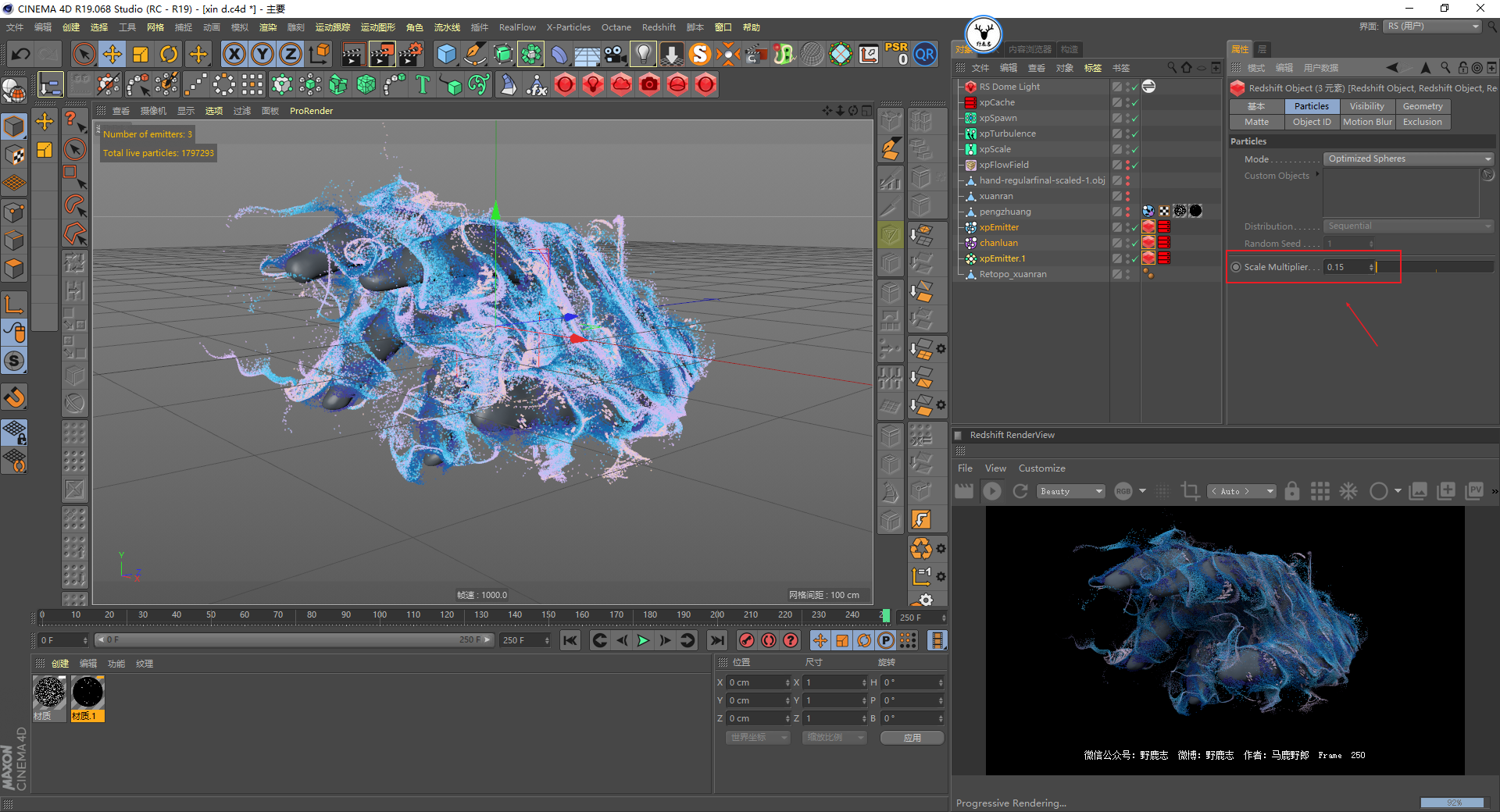
Task: Open the 界面 layout dropdown showing RS (用户)
Action: tap(1433, 27)
